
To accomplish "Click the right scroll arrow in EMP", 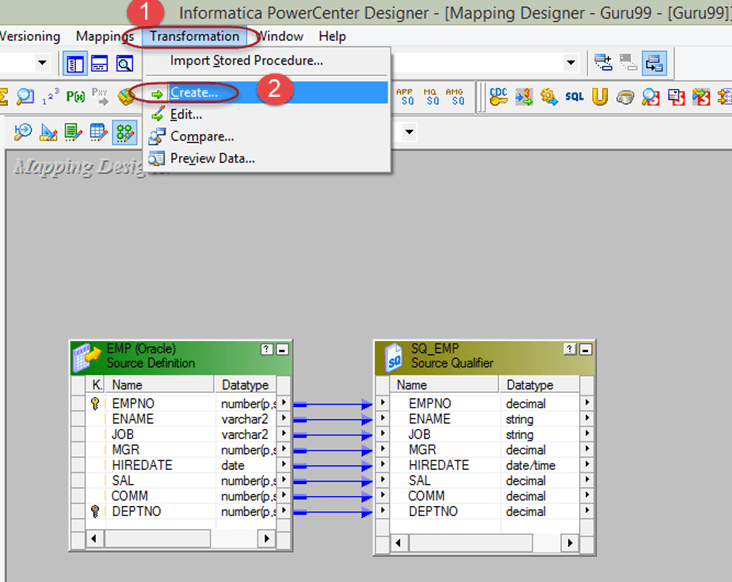I will [267, 538].
